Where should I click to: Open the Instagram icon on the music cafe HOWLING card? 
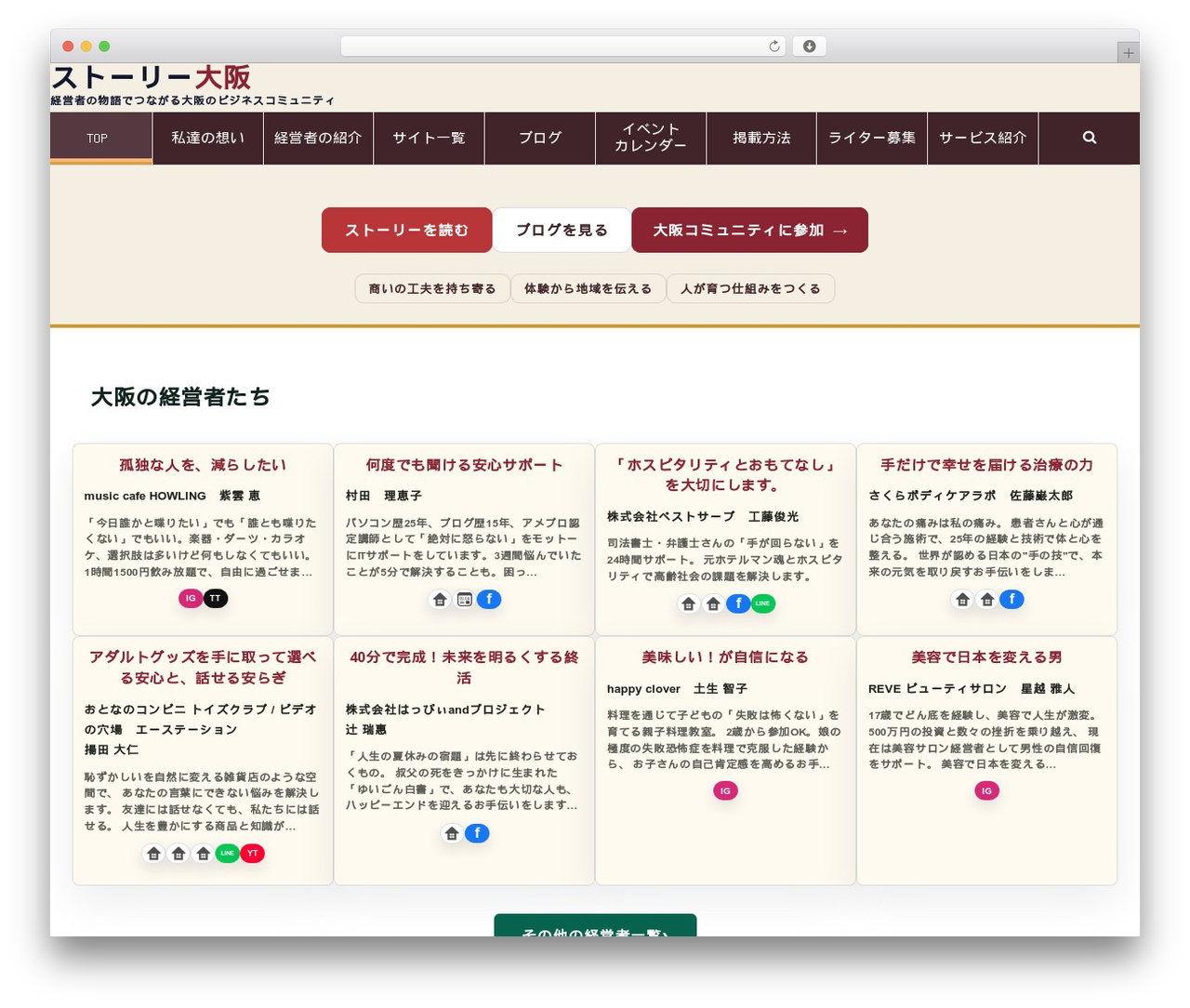coord(191,598)
